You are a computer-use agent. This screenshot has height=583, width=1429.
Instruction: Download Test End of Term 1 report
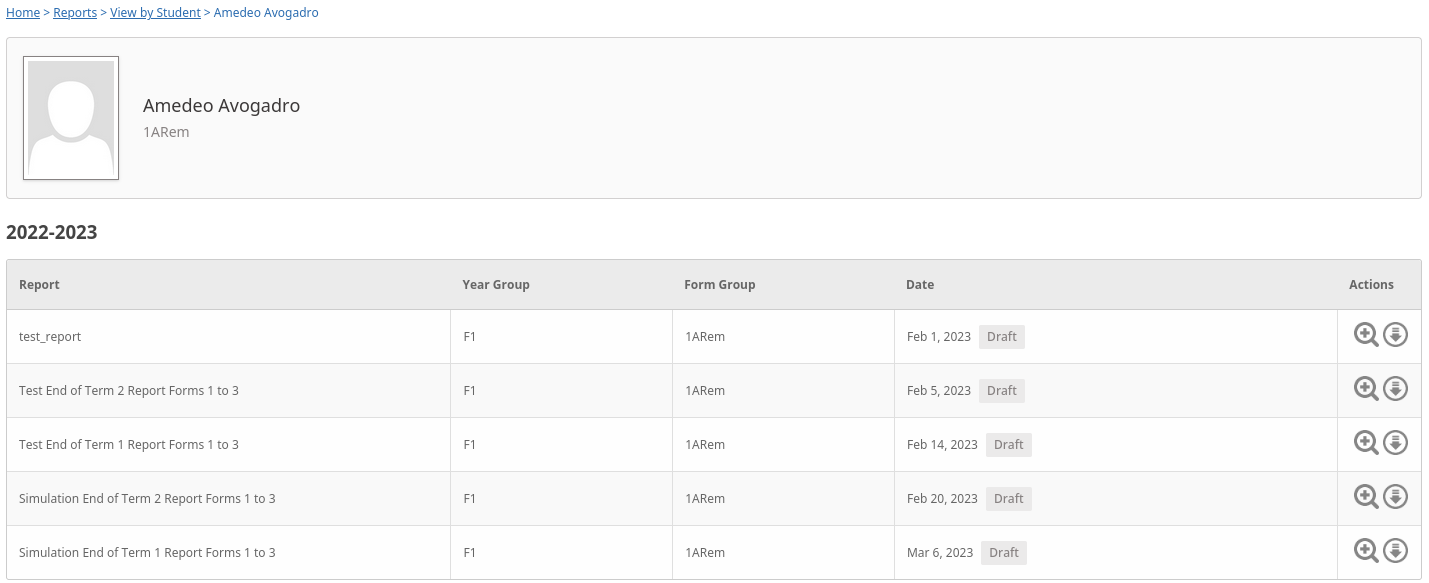click(1395, 443)
